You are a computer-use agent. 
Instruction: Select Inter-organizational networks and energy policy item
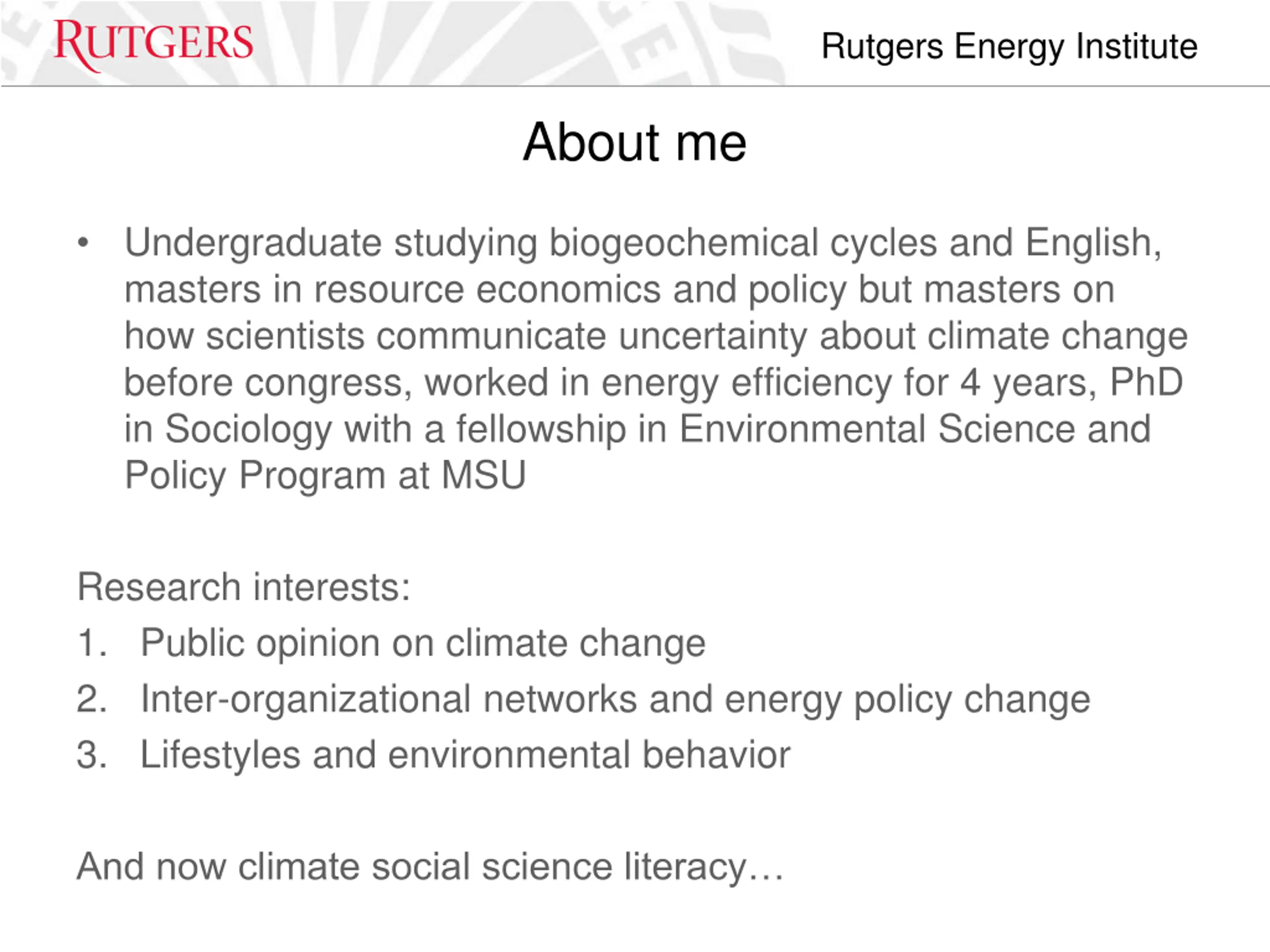tap(616, 700)
